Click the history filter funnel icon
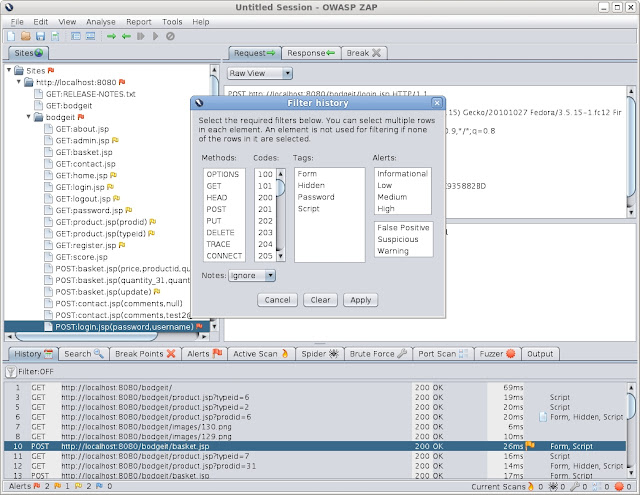The height and width of the screenshot is (495, 640). click(11, 372)
